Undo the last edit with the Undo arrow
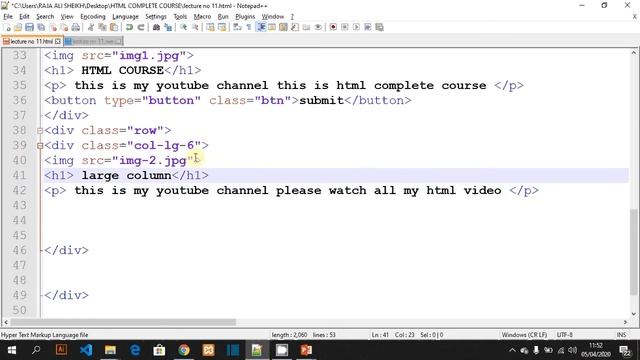The image size is (640, 360). [129, 27]
